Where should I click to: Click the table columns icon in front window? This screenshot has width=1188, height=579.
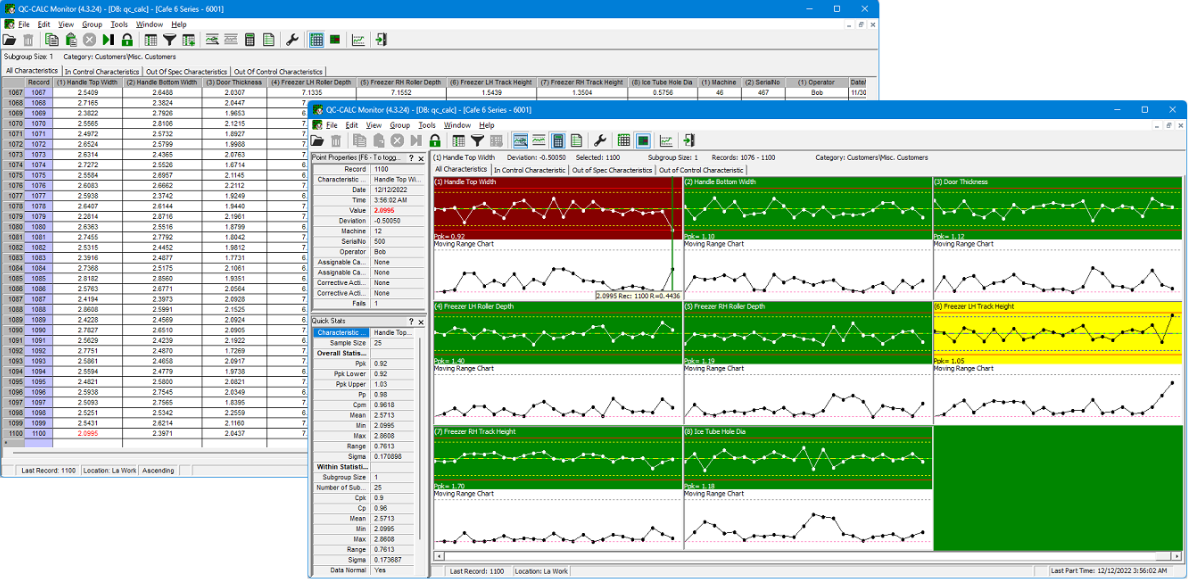458,140
